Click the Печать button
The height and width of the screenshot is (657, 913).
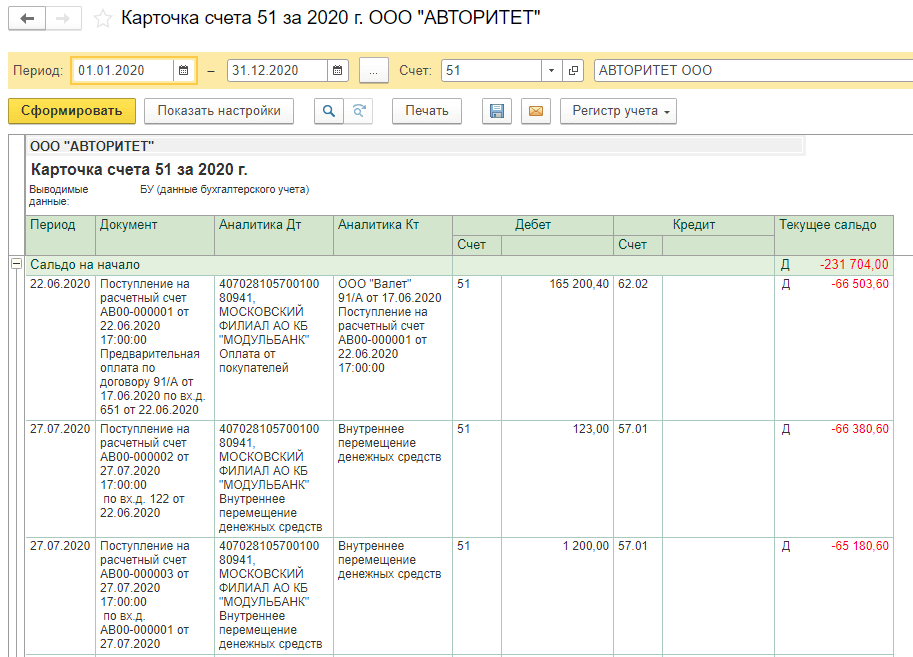(x=426, y=111)
